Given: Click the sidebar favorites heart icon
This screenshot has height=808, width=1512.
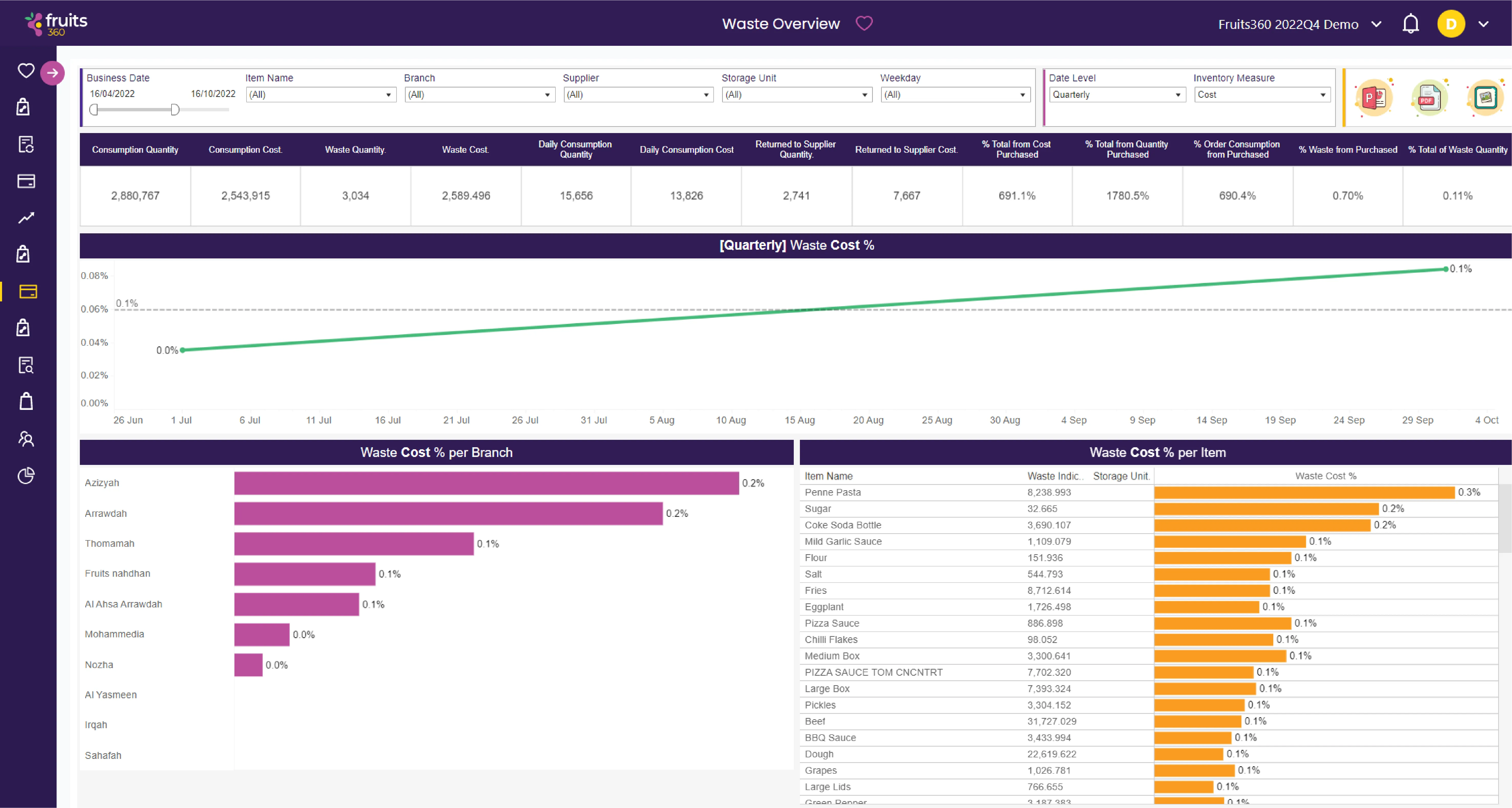Looking at the screenshot, I should [x=26, y=70].
